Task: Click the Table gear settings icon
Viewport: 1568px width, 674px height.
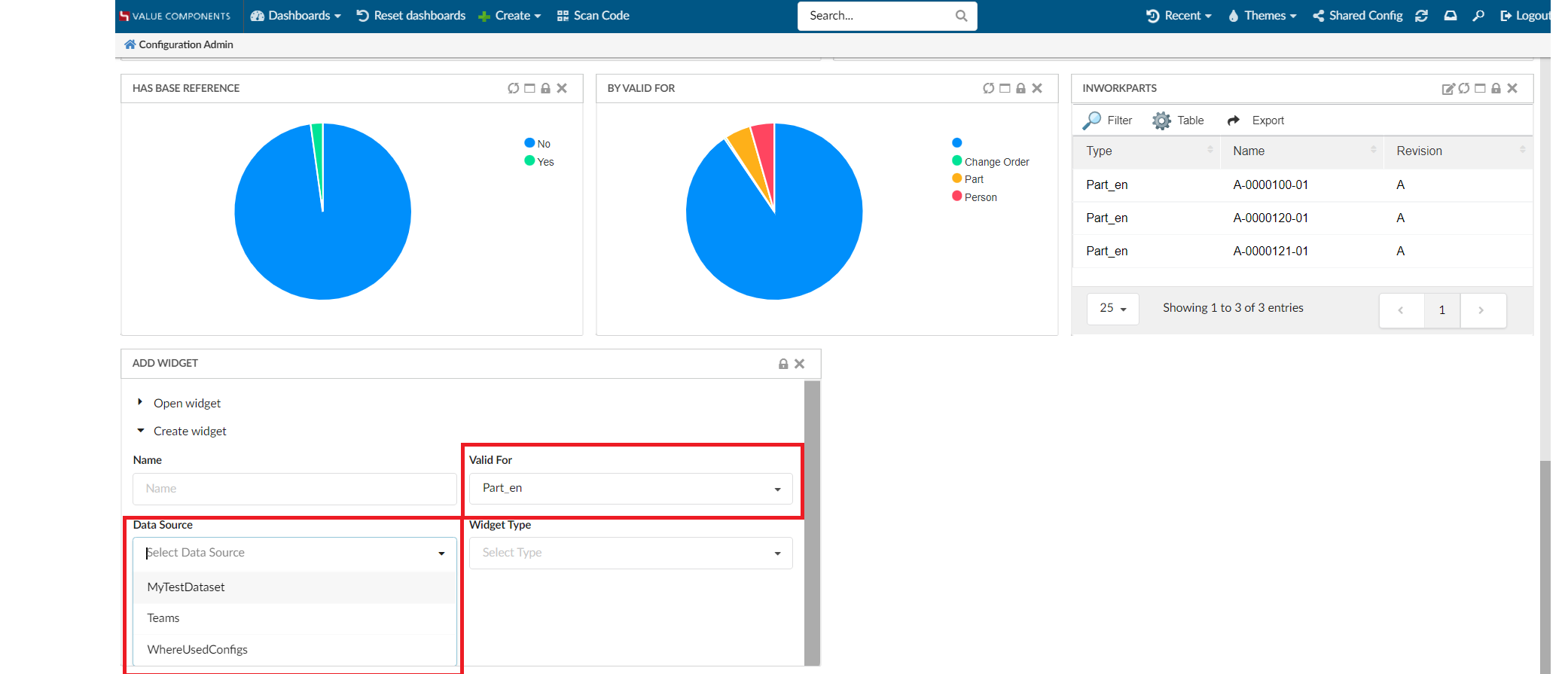Action: [1161, 120]
